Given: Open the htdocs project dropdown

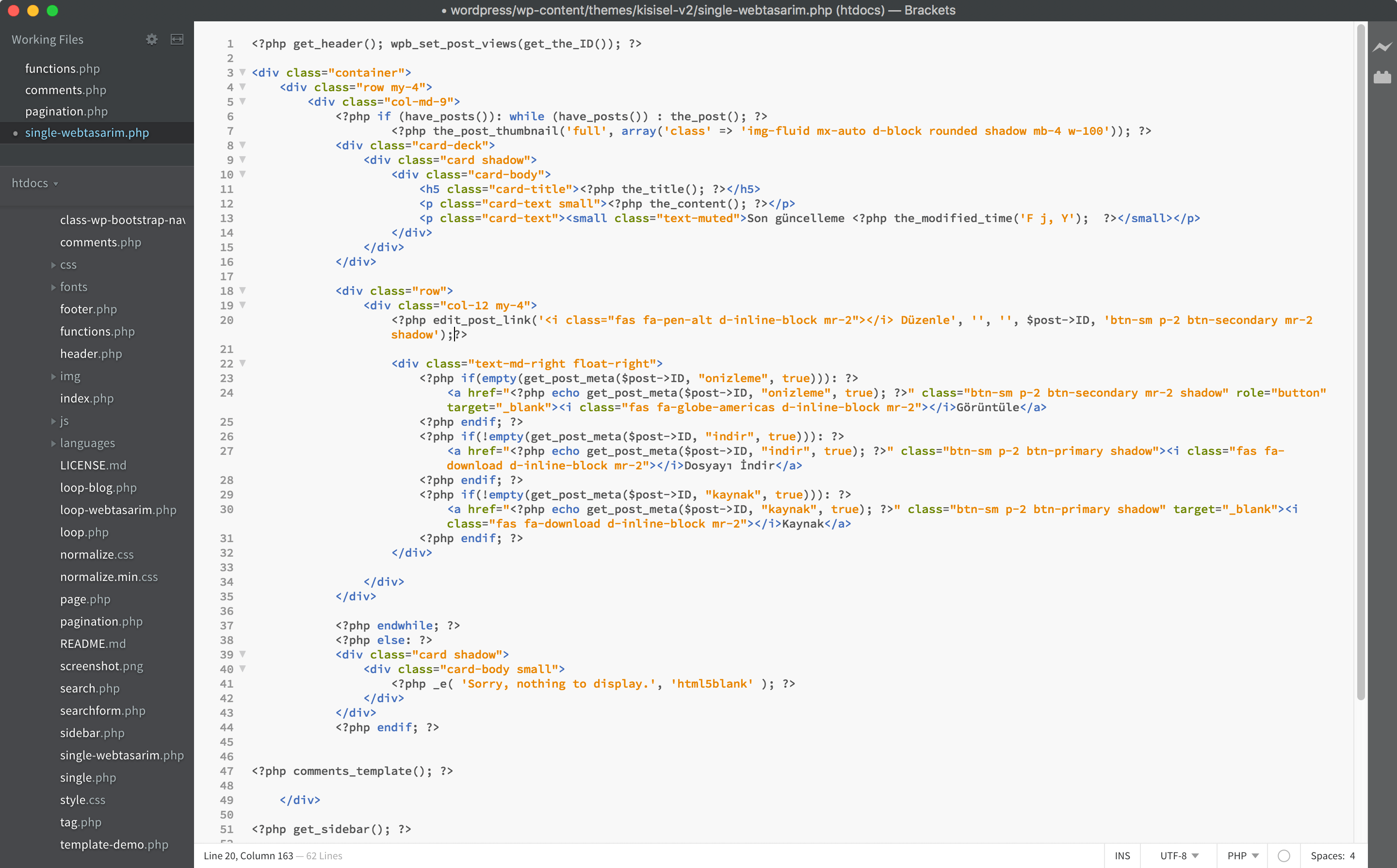Looking at the screenshot, I should [x=35, y=183].
